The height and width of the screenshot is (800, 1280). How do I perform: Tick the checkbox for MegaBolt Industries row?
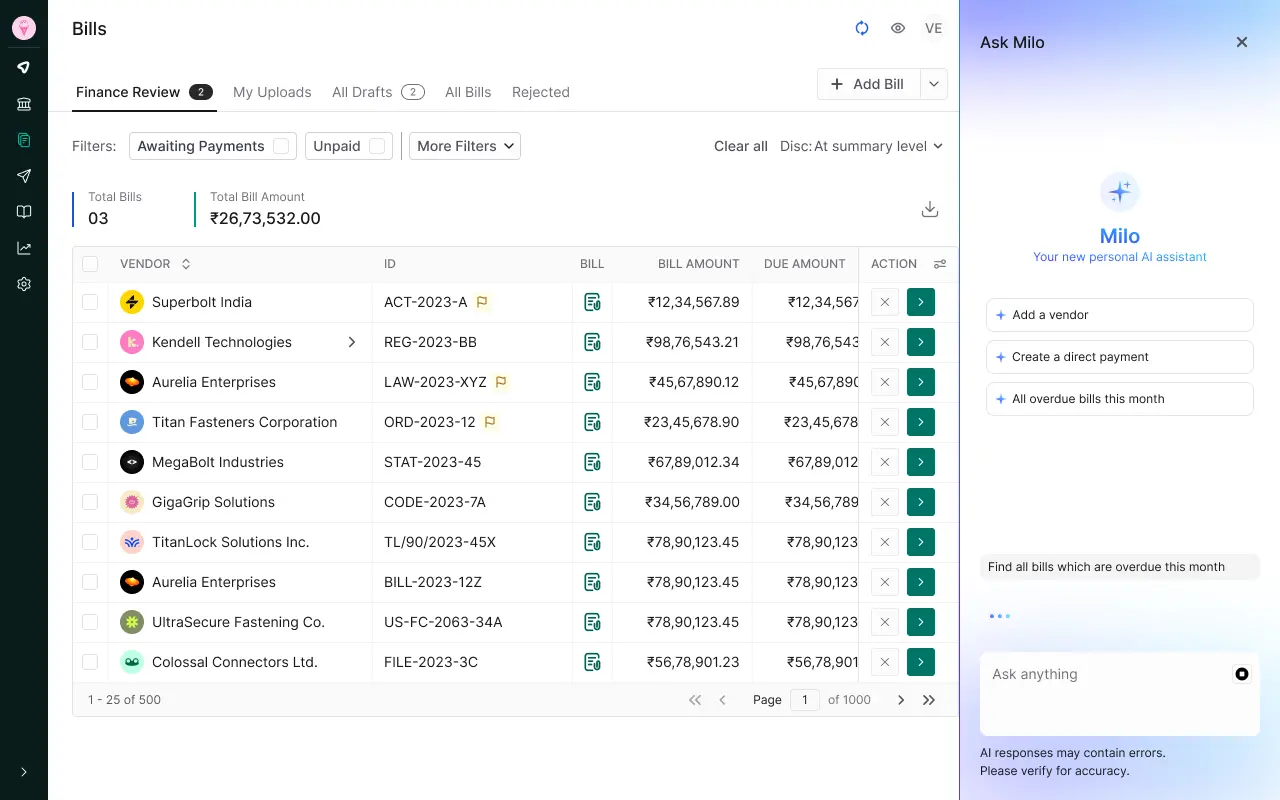[x=90, y=462]
